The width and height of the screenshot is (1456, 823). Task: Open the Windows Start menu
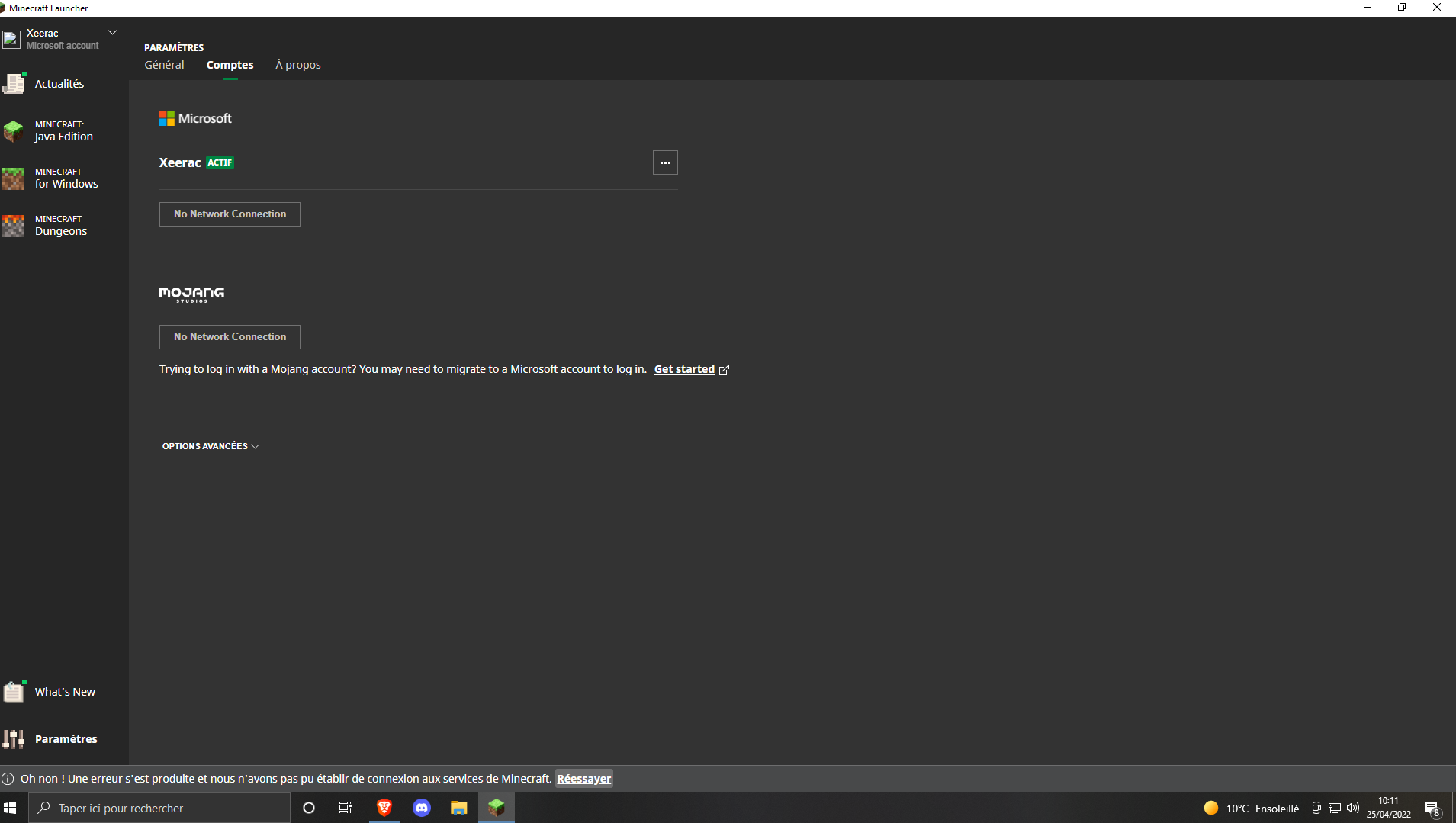coord(11,808)
